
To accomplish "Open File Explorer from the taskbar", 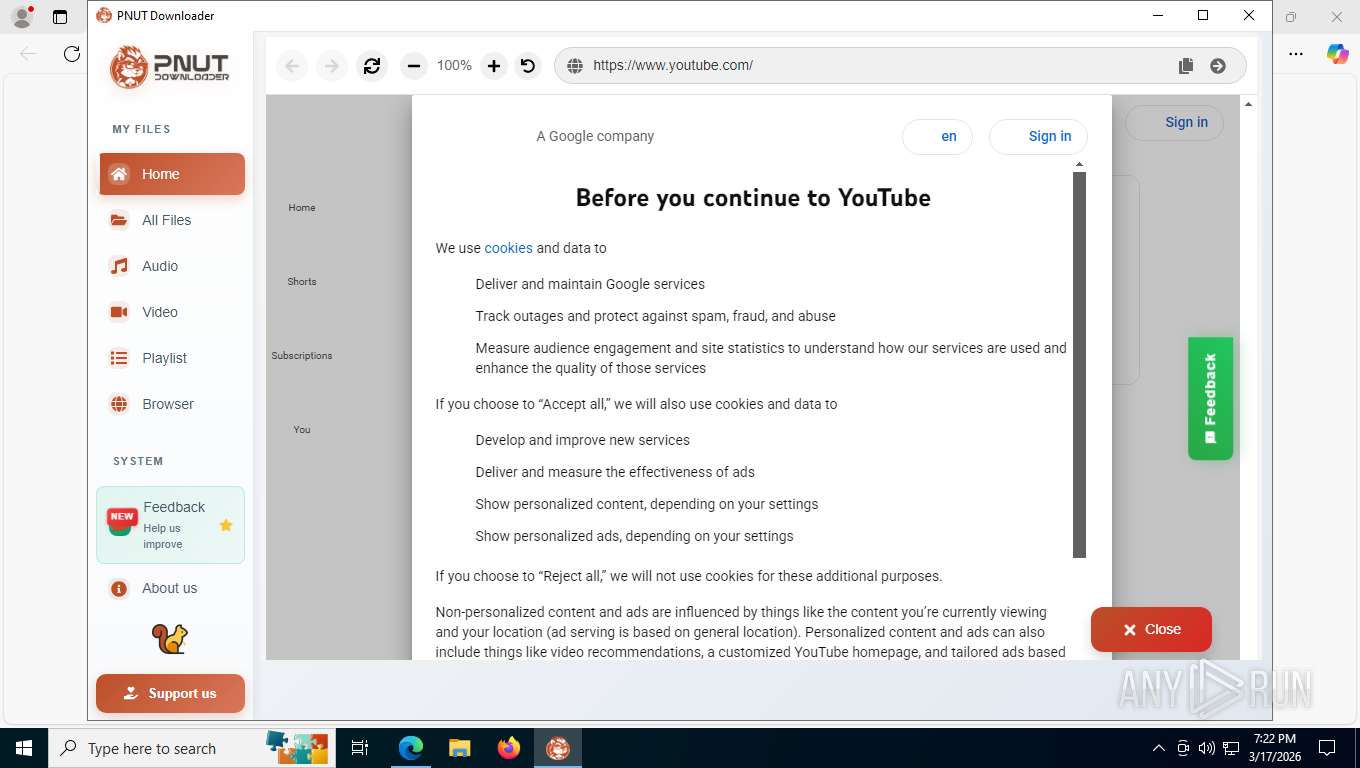I will 459,748.
